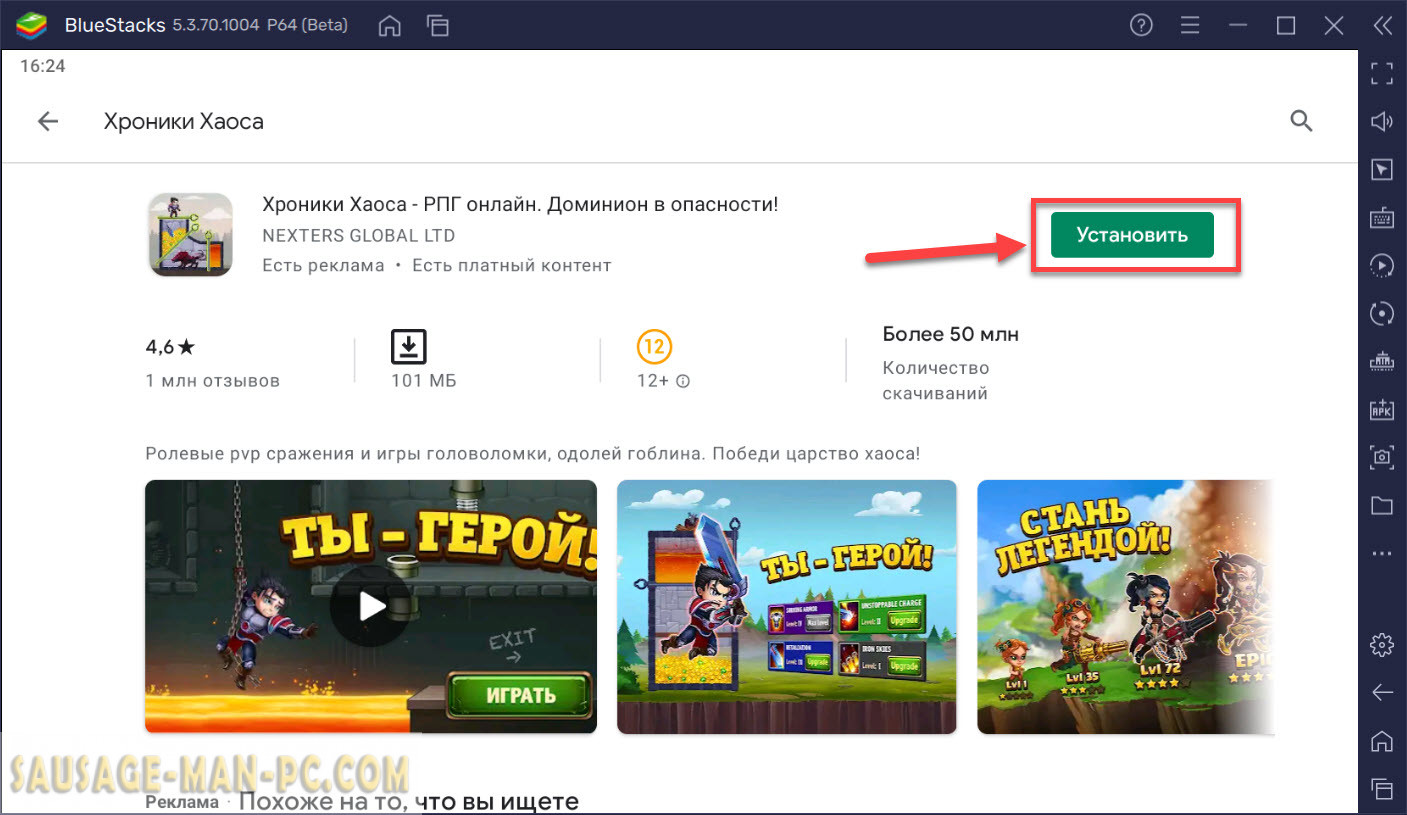Click the 1 млн отзывов reviews label

[213, 381]
